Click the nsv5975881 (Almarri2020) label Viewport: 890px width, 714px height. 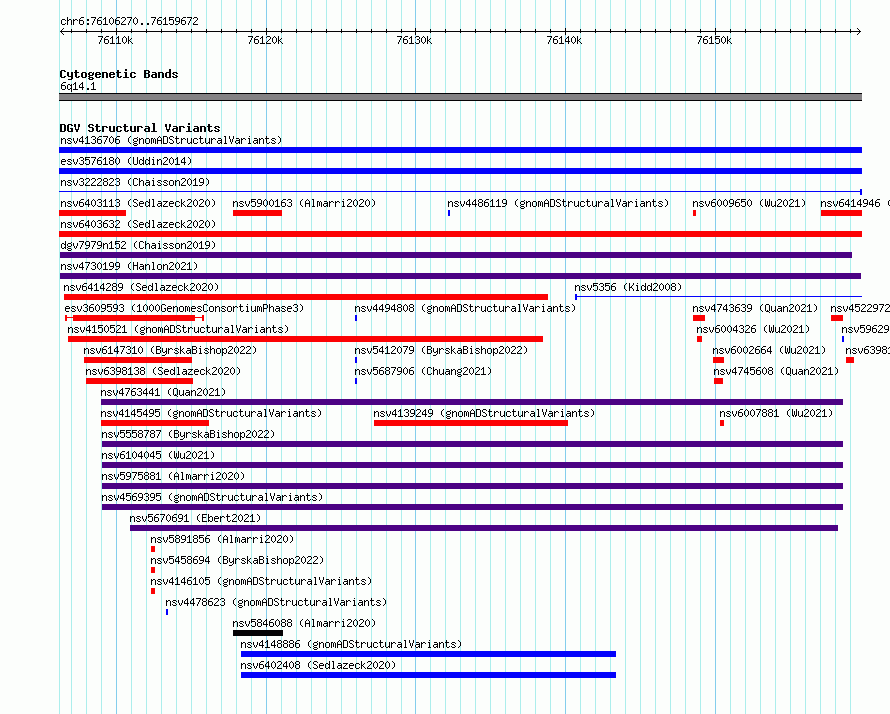point(173,476)
